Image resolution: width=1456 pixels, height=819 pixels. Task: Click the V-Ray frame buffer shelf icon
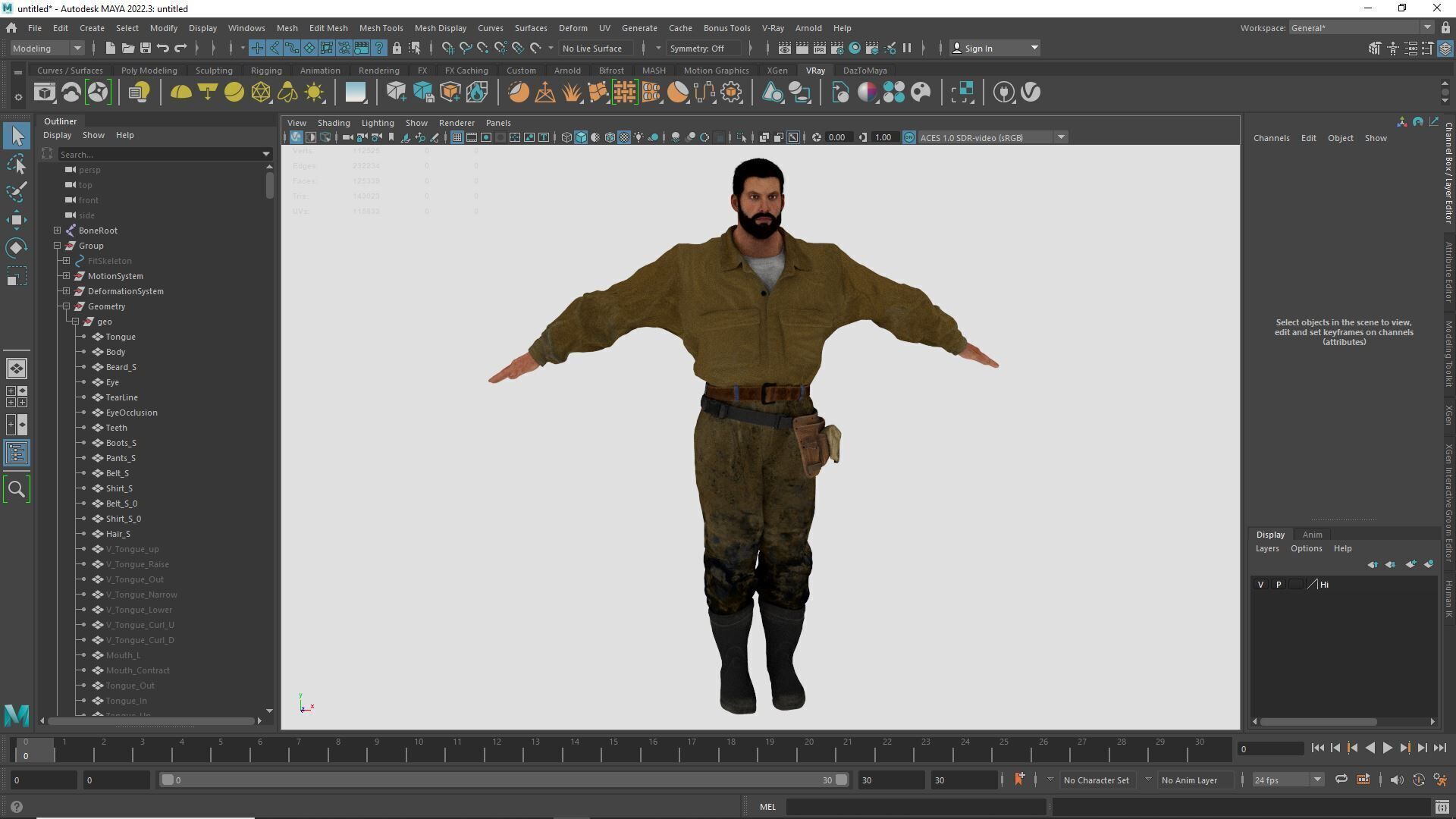pos(45,93)
